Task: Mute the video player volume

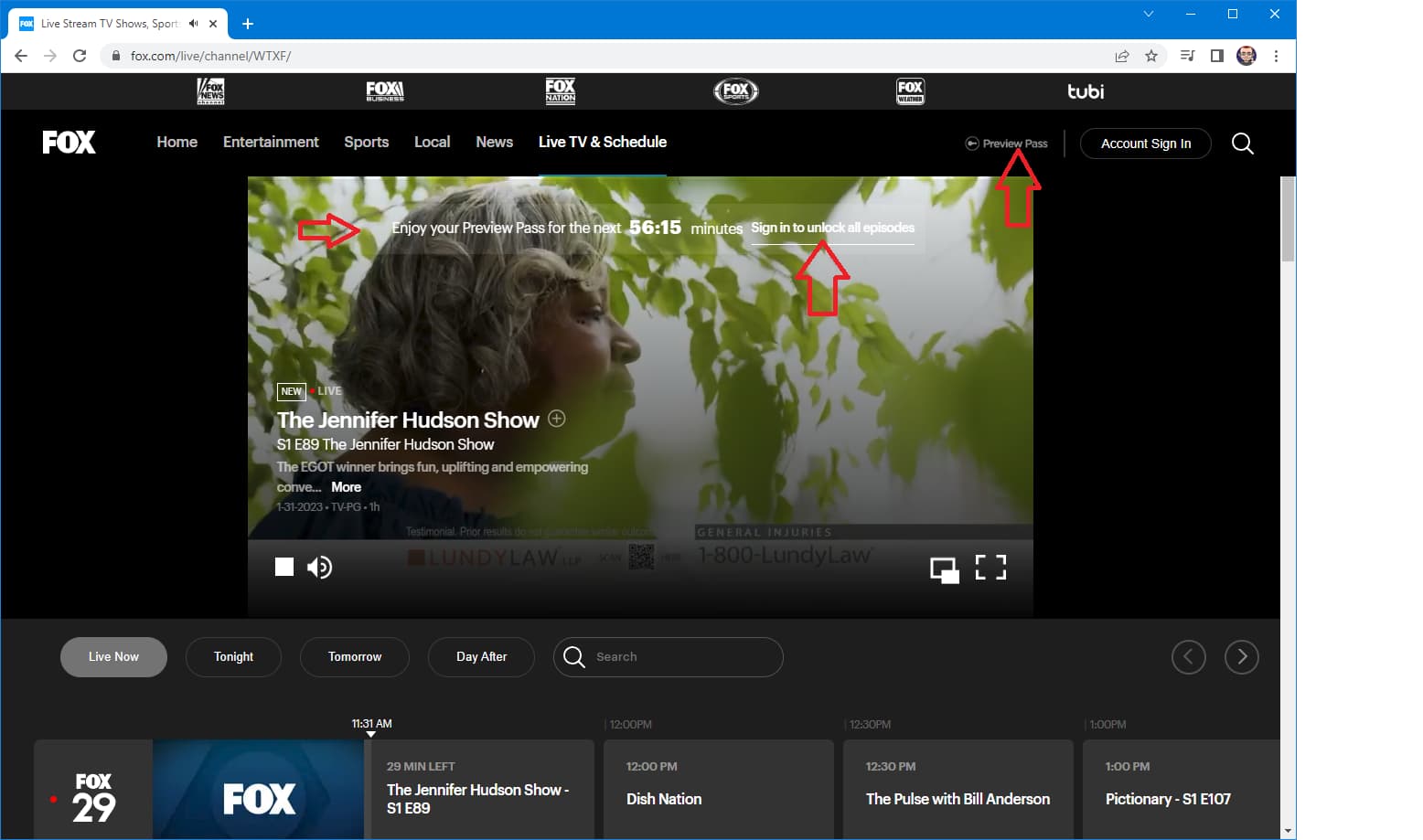Action: [x=319, y=568]
